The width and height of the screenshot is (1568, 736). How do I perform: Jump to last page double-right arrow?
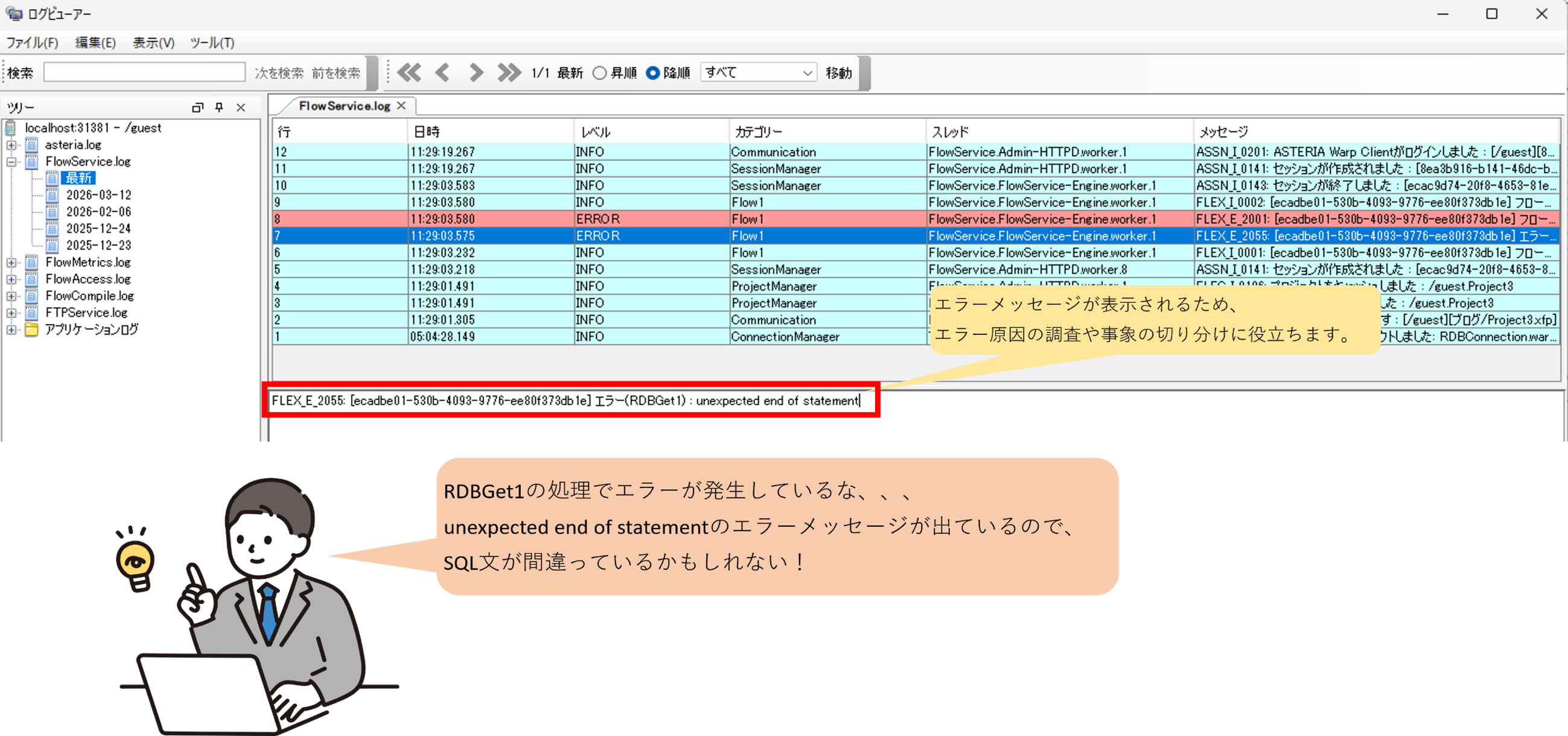509,73
